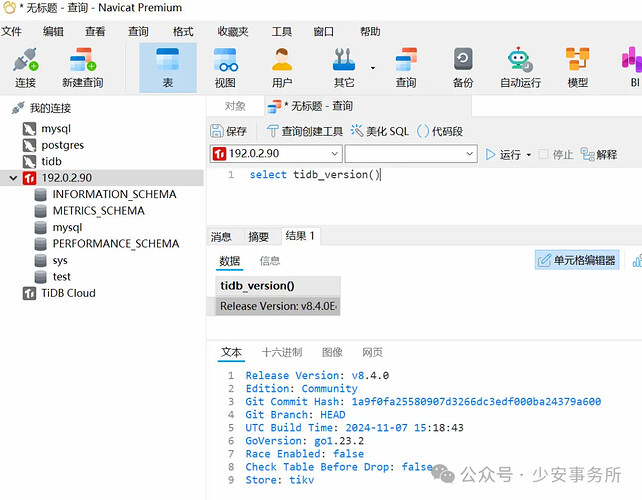Viewport: 642px width, 500px height.
Task: Open 代码段 (Code Snippet) panel
Action: click(x=440, y=131)
